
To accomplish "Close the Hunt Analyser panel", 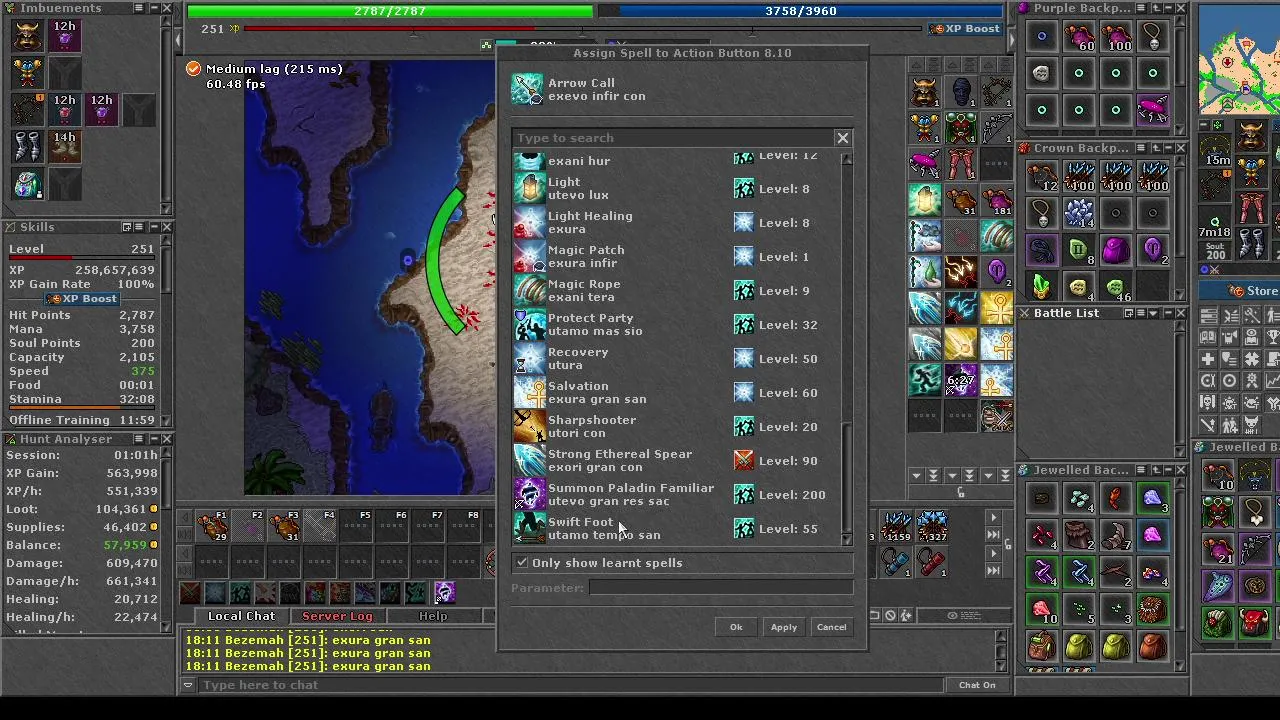I will 167,439.
